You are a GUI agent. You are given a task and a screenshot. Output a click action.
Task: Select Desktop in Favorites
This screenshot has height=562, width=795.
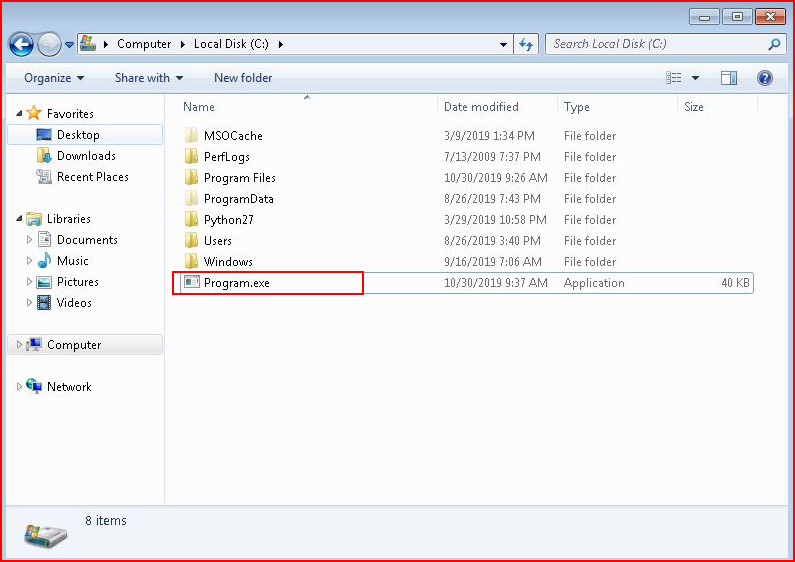[85, 135]
